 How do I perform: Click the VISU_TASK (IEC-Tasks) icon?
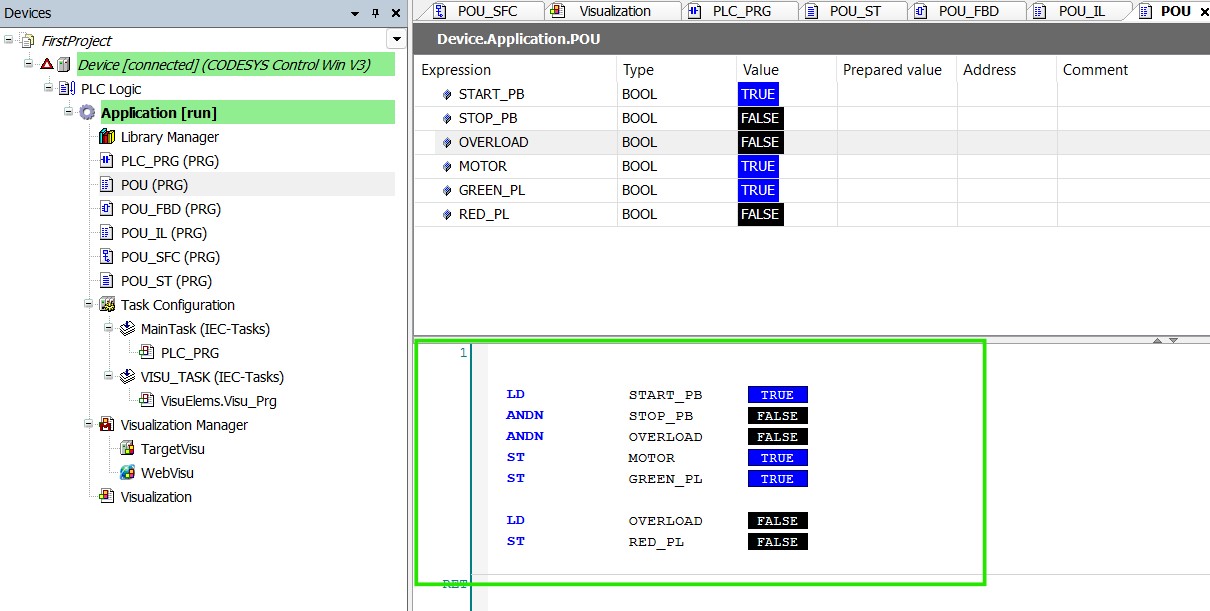tap(127, 377)
